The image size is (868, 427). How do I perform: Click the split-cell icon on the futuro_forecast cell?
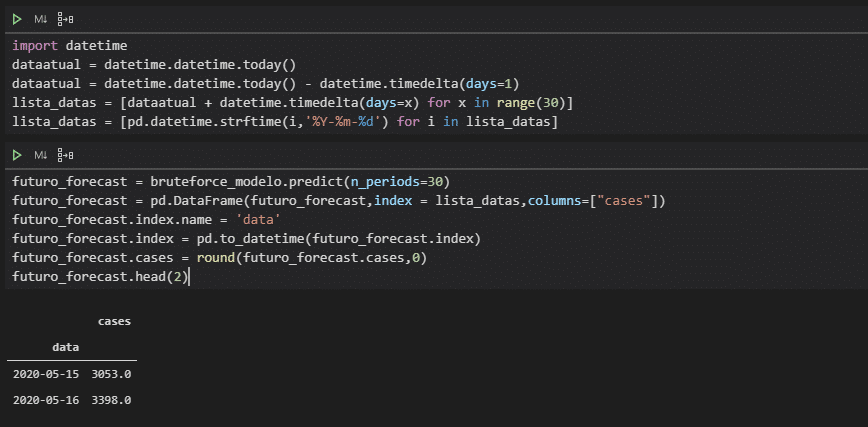65,155
